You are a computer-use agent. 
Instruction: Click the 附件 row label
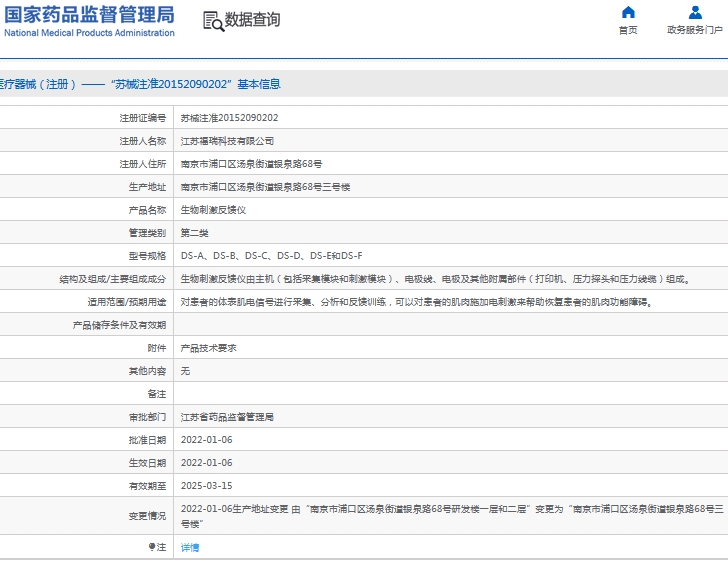coord(156,348)
